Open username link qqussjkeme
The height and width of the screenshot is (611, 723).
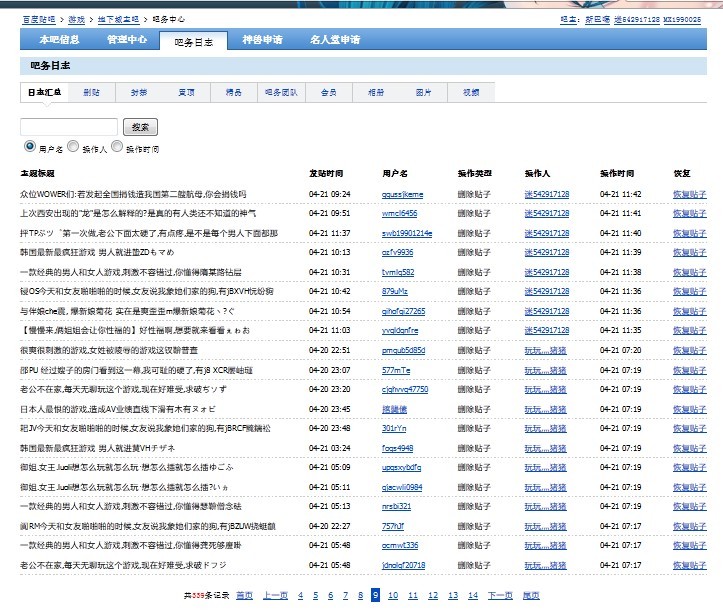(402, 195)
